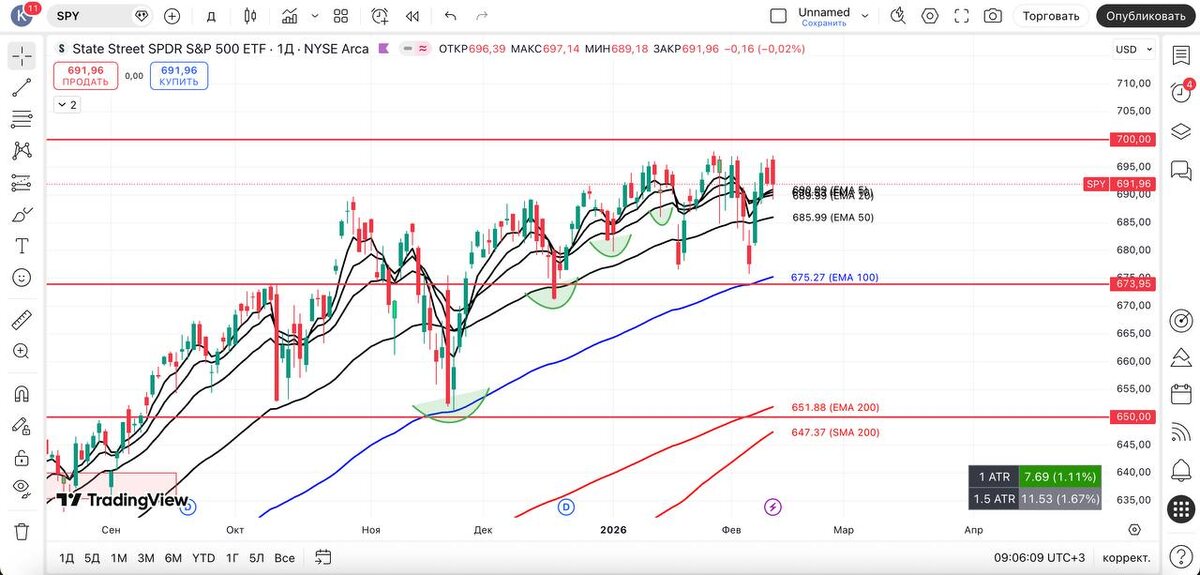This screenshot has height=575, width=1200.
Task: Switch chart to fullscreen mode
Action: (961, 16)
